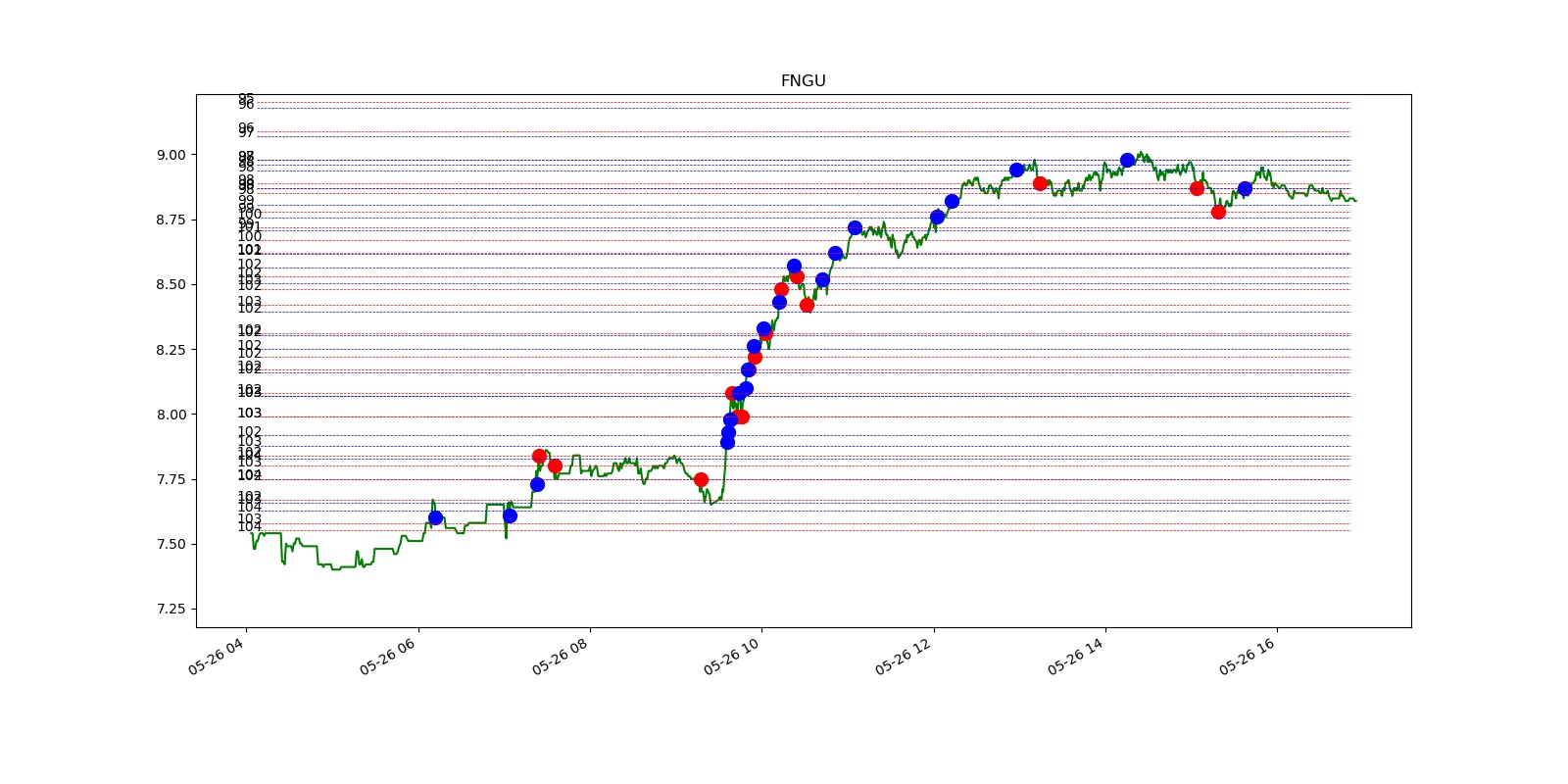Select the blue marker at 8.98 near 14:15
The image size is (1568, 784).
pyautogui.click(x=1127, y=160)
